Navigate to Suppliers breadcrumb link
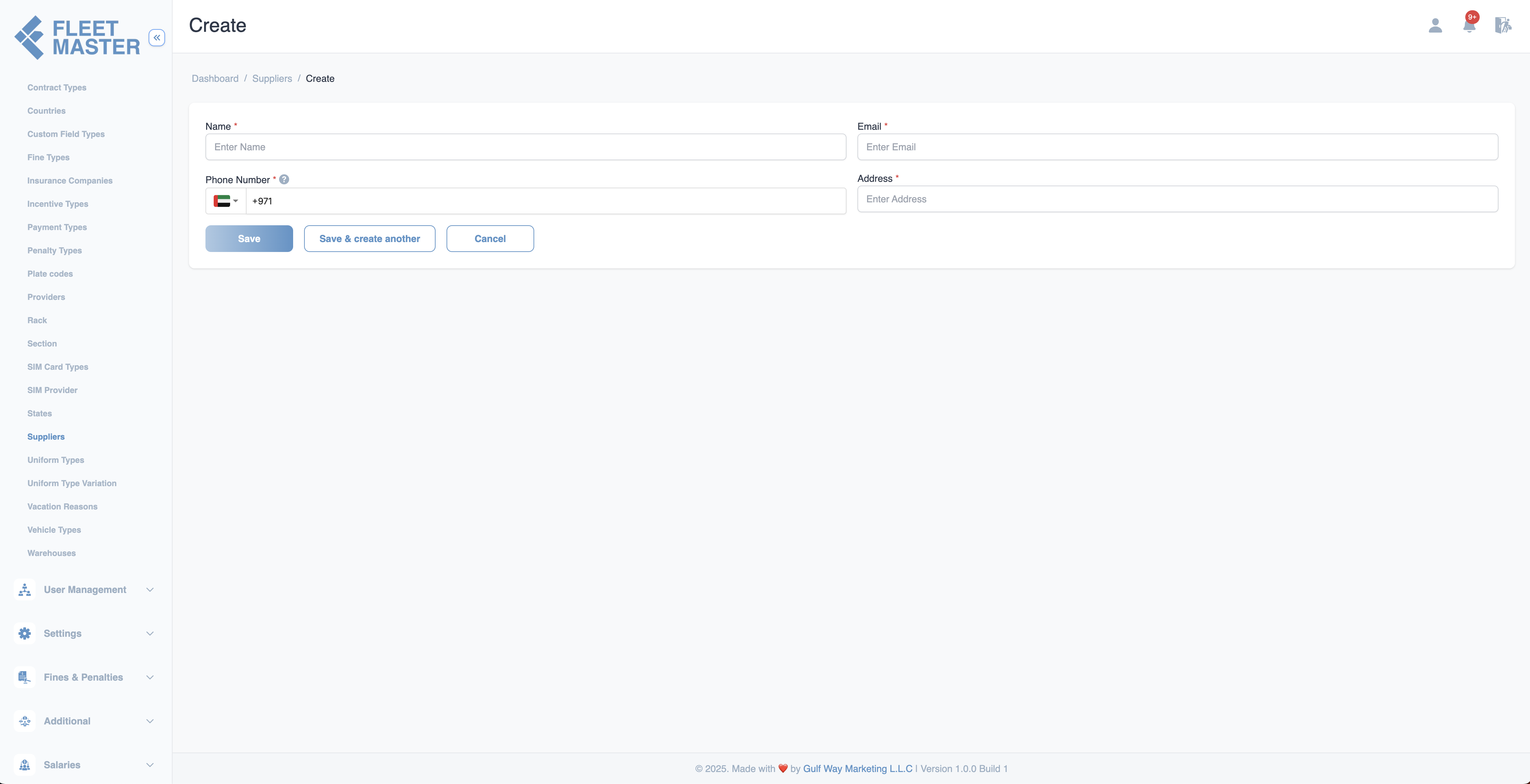Screen dimensions: 1530x784 click(272, 78)
